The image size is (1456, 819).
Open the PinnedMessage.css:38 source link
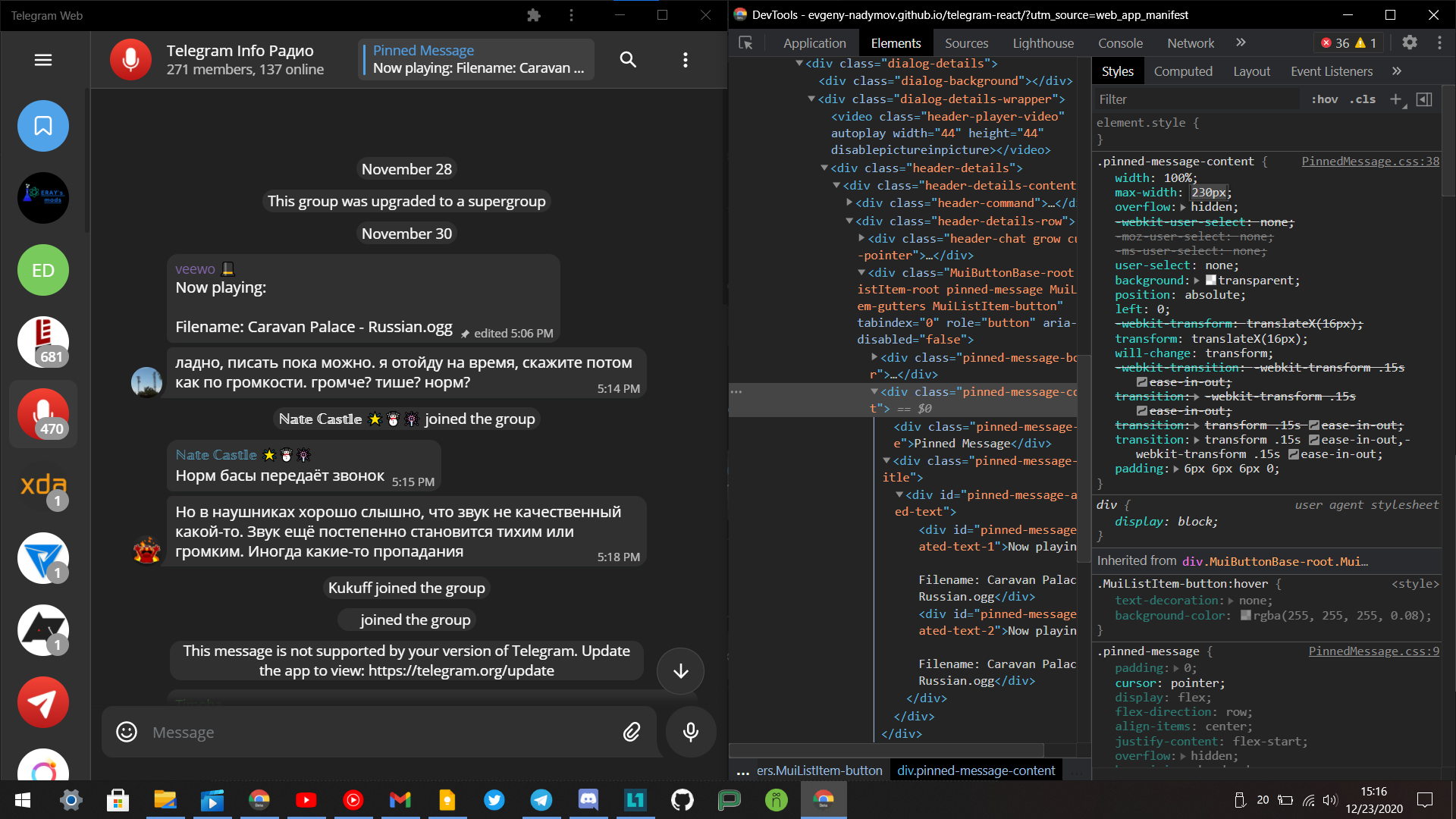pyautogui.click(x=1370, y=161)
